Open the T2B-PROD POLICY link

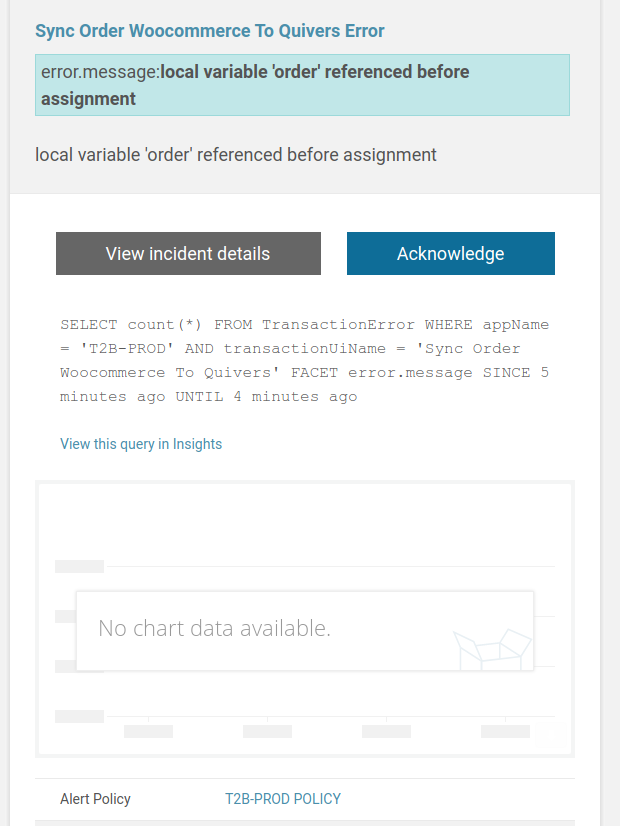pos(283,799)
